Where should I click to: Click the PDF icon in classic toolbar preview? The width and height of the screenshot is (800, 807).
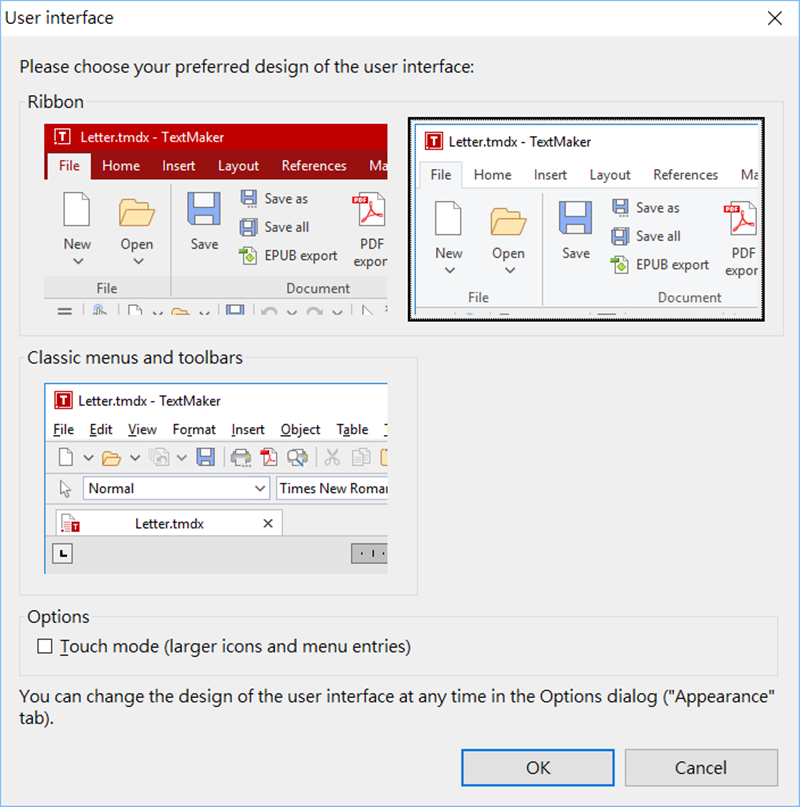269,457
